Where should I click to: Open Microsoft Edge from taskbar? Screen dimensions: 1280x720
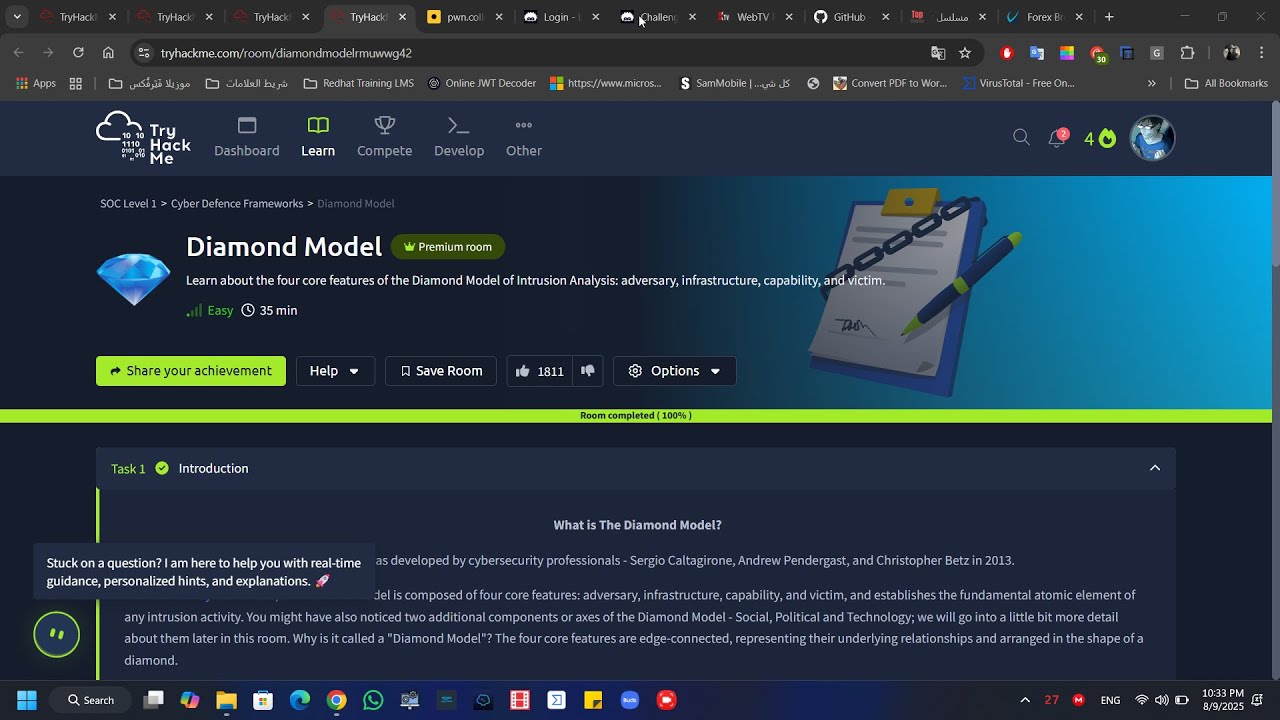[x=300, y=700]
